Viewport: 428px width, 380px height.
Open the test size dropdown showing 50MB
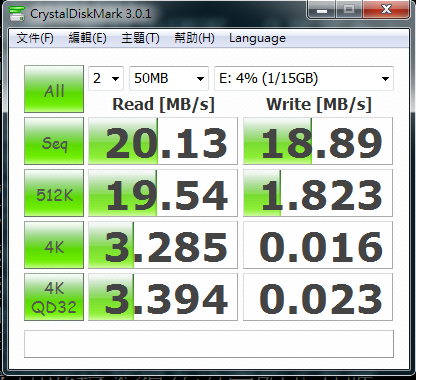169,78
